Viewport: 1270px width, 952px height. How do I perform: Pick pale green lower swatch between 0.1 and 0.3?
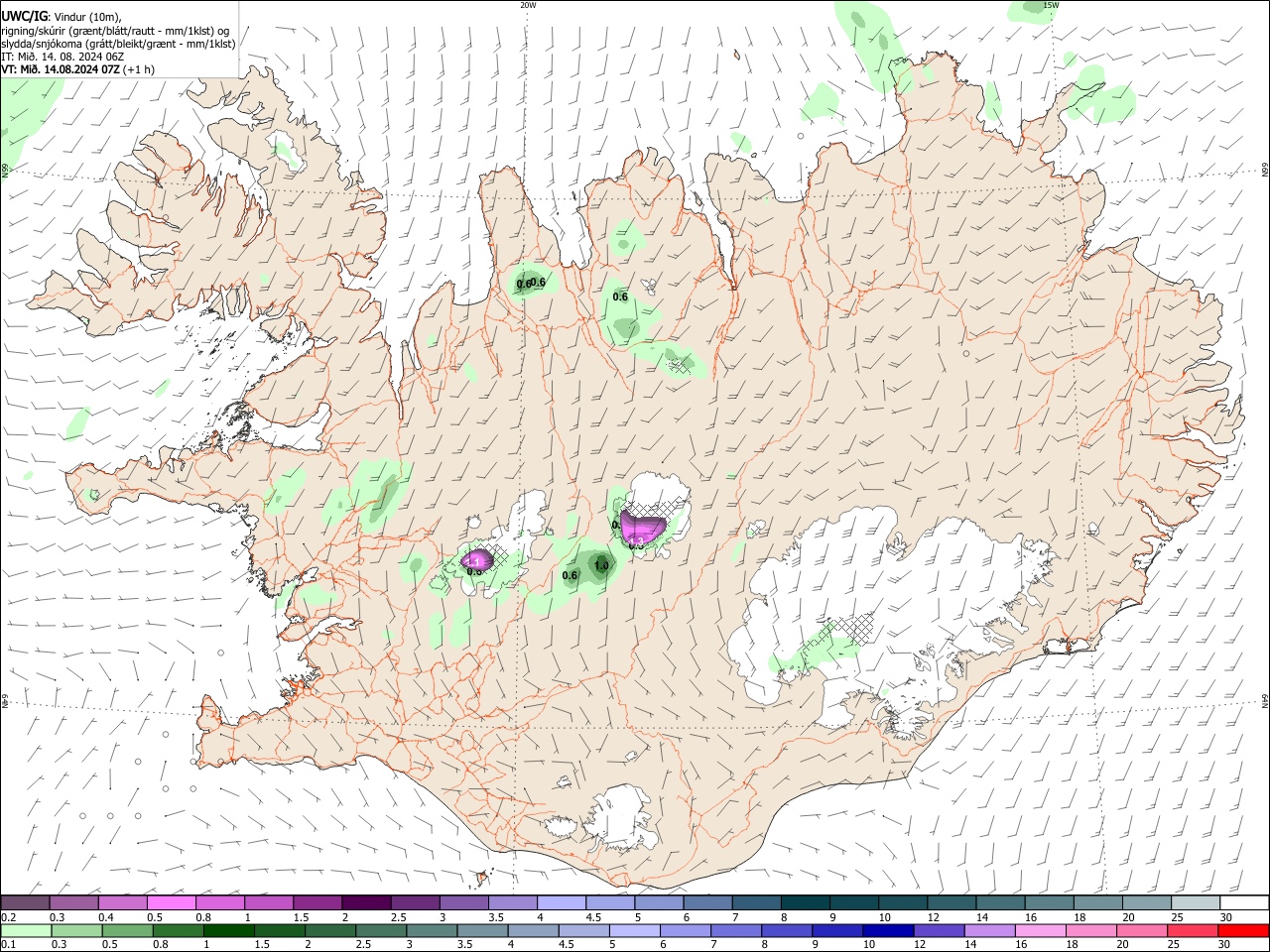(x=27, y=930)
